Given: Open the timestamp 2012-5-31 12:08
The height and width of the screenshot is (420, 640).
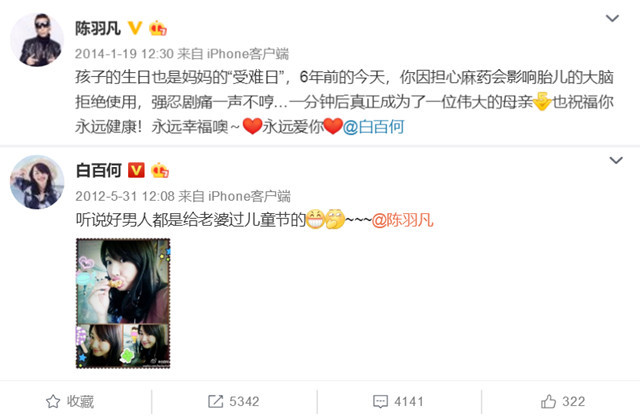Looking at the screenshot, I should click(x=125, y=196).
